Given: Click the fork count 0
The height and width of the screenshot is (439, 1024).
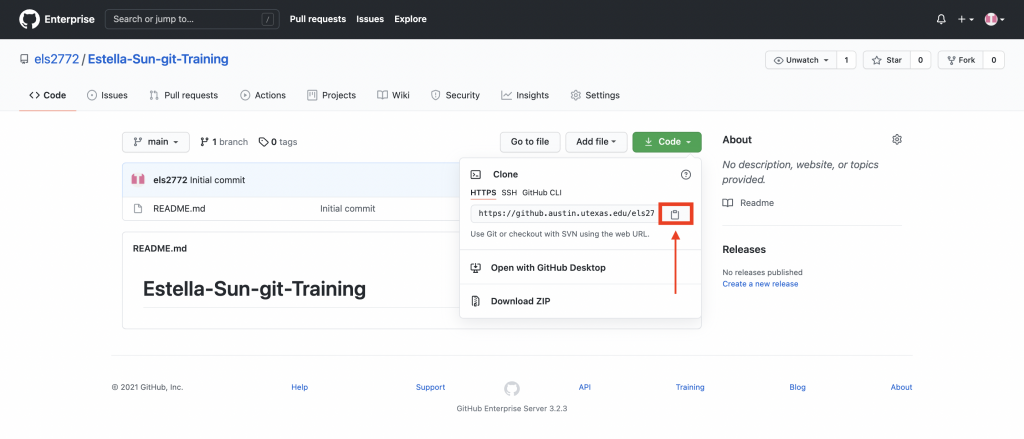Looking at the screenshot, I should tap(993, 60).
